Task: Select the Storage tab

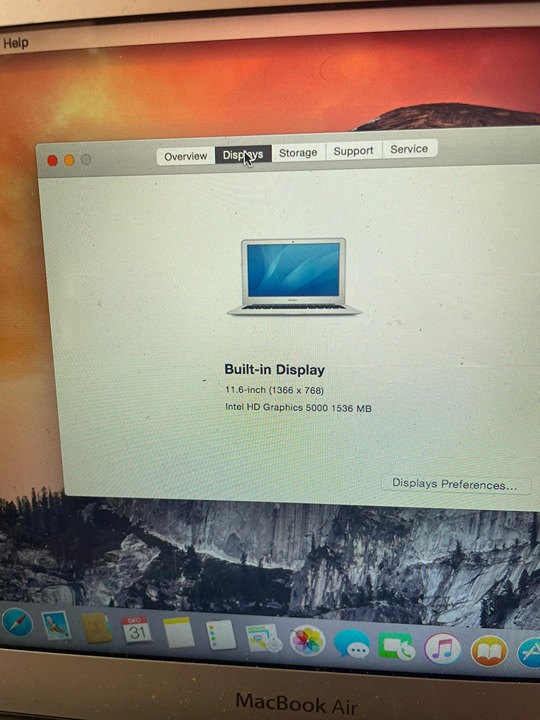Action: pyautogui.click(x=298, y=152)
